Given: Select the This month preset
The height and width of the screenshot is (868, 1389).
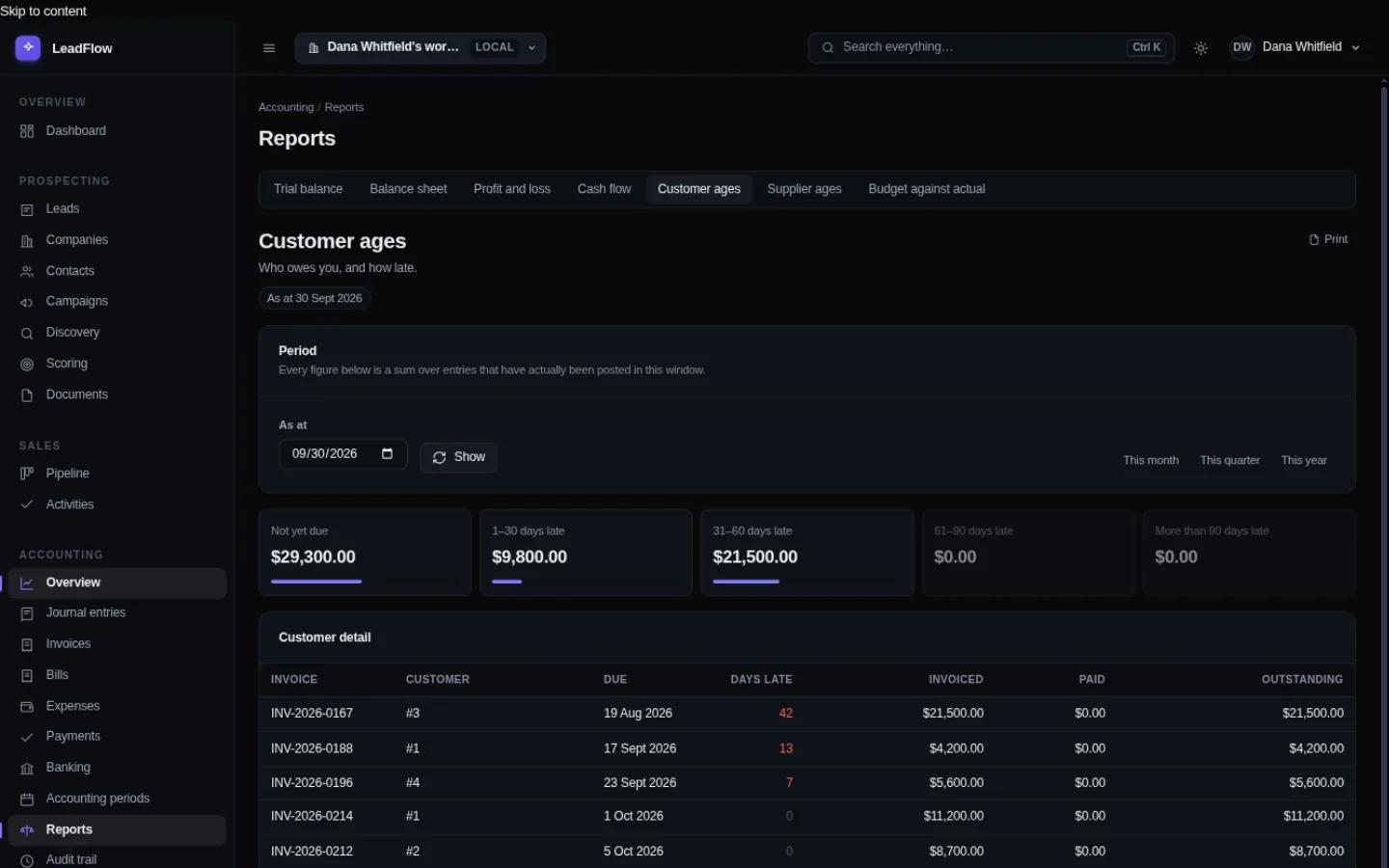Looking at the screenshot, I should [1151, 460].
